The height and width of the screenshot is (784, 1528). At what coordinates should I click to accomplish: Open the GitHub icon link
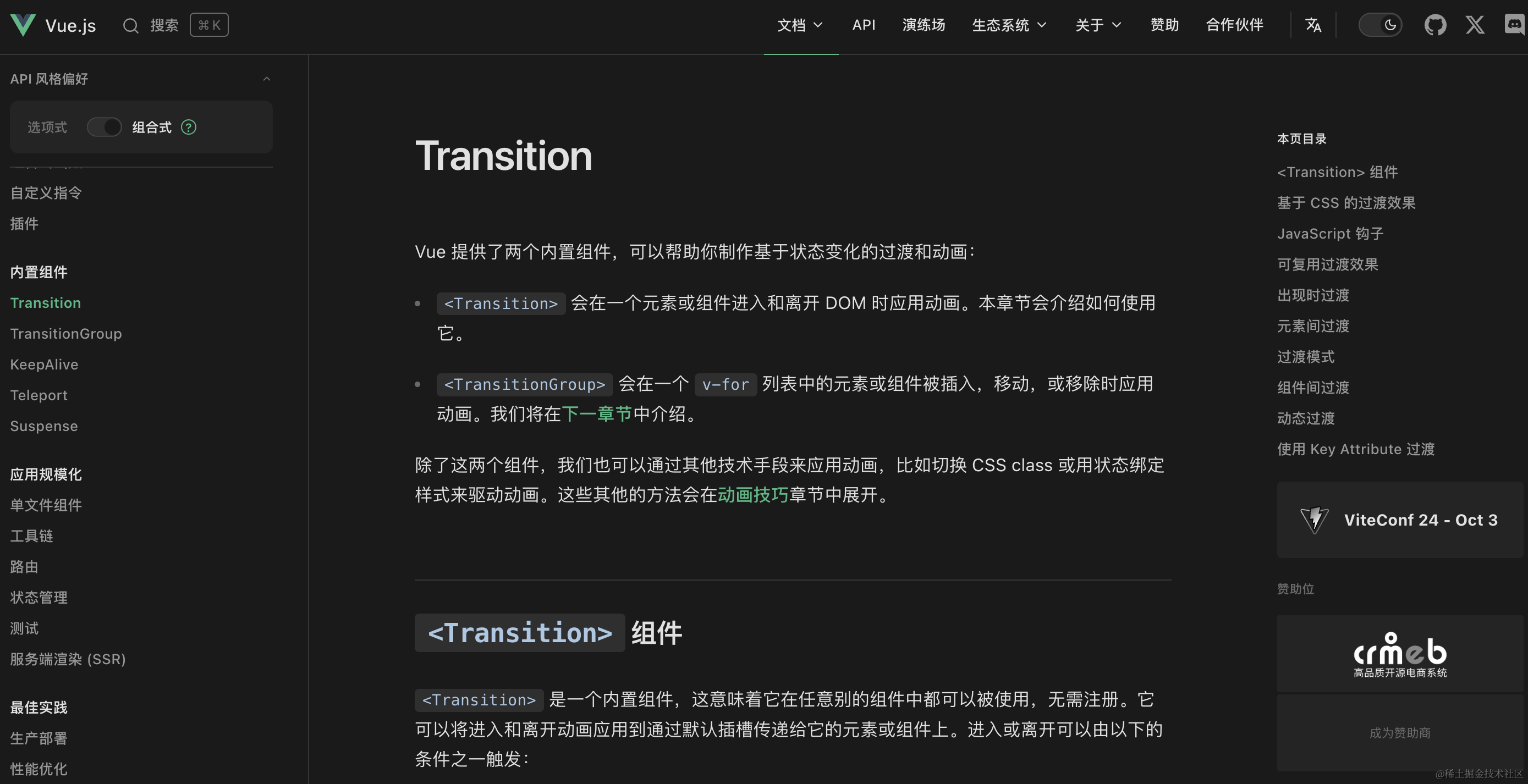click(x=1435, y=25)
